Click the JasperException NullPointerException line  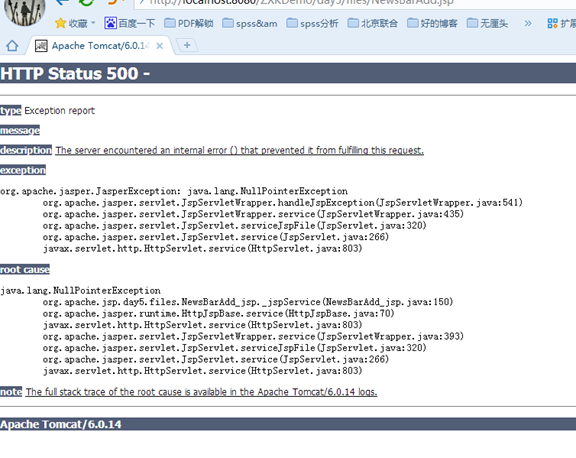click(x=174, y=191)
